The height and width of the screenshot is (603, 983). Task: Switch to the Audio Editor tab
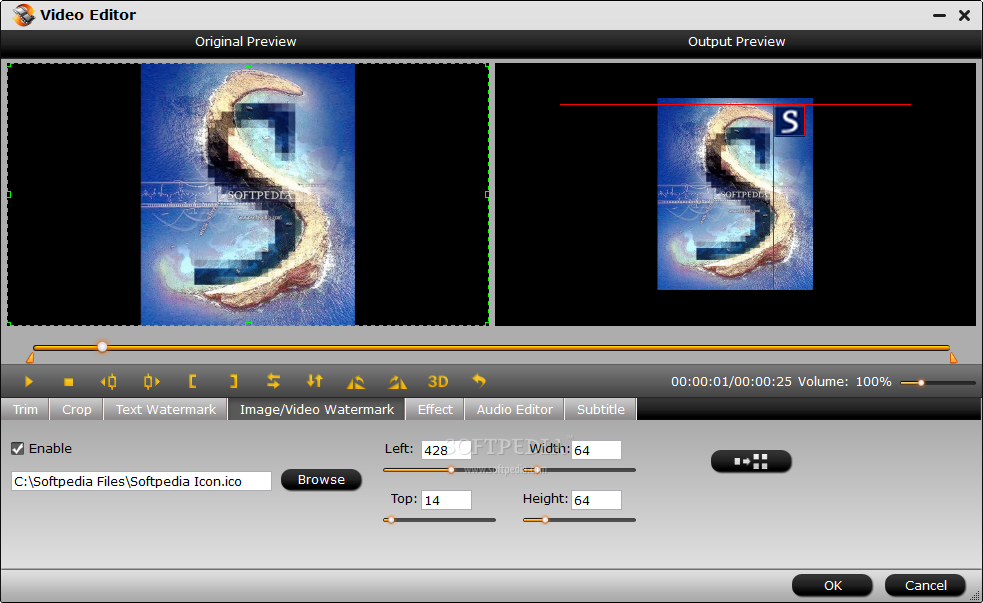click(x=515, y=409)
